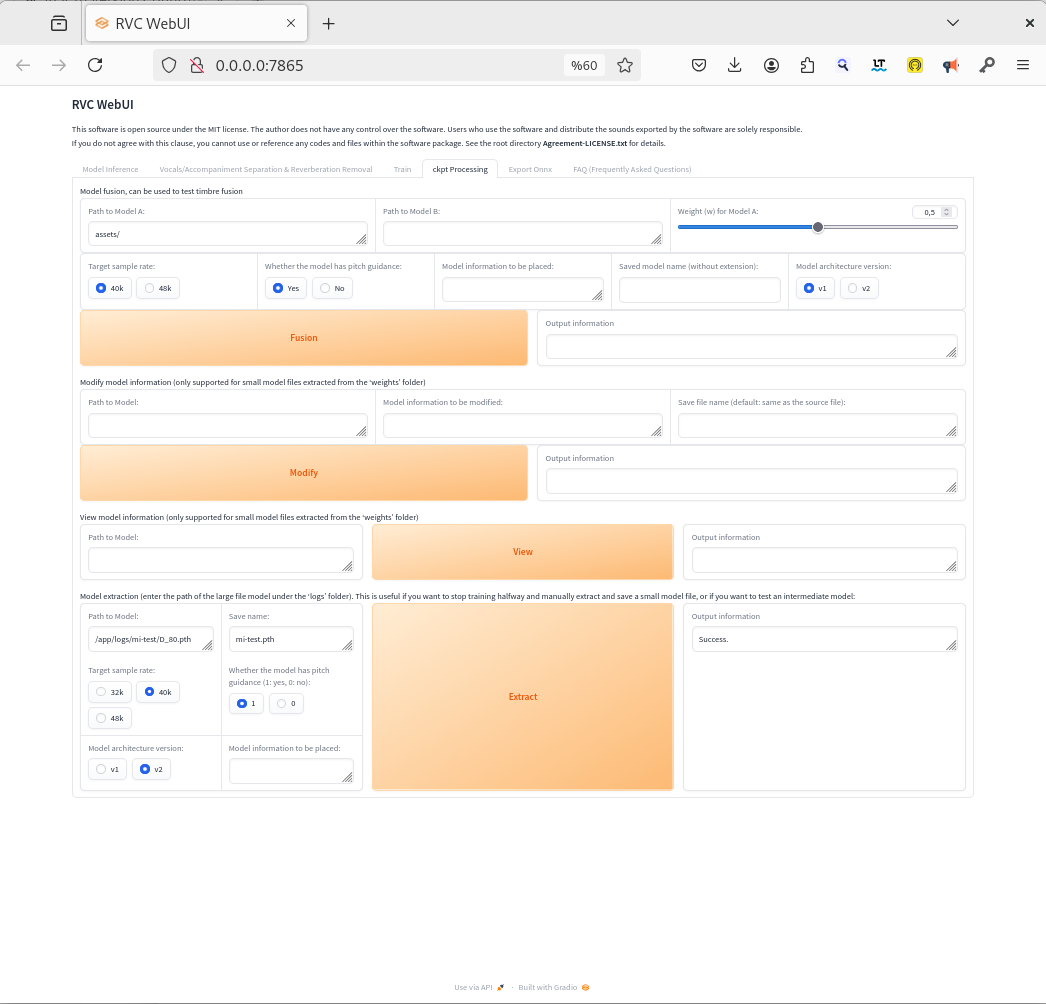Click the Built with Gradio link
This screenshot has height=1004, width=1046.
coord(554,987)
